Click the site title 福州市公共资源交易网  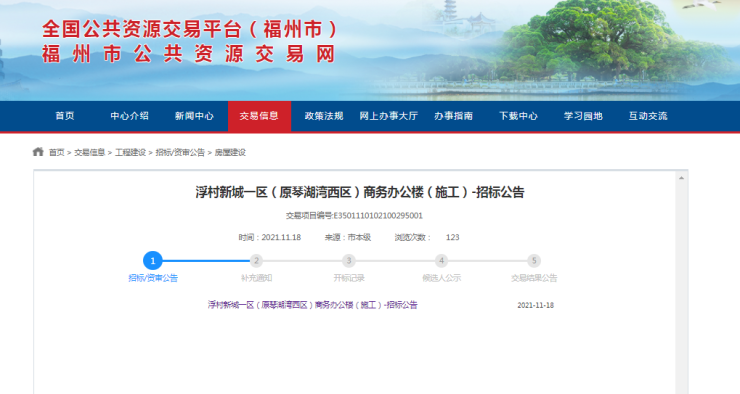click(x=189, y=54)
